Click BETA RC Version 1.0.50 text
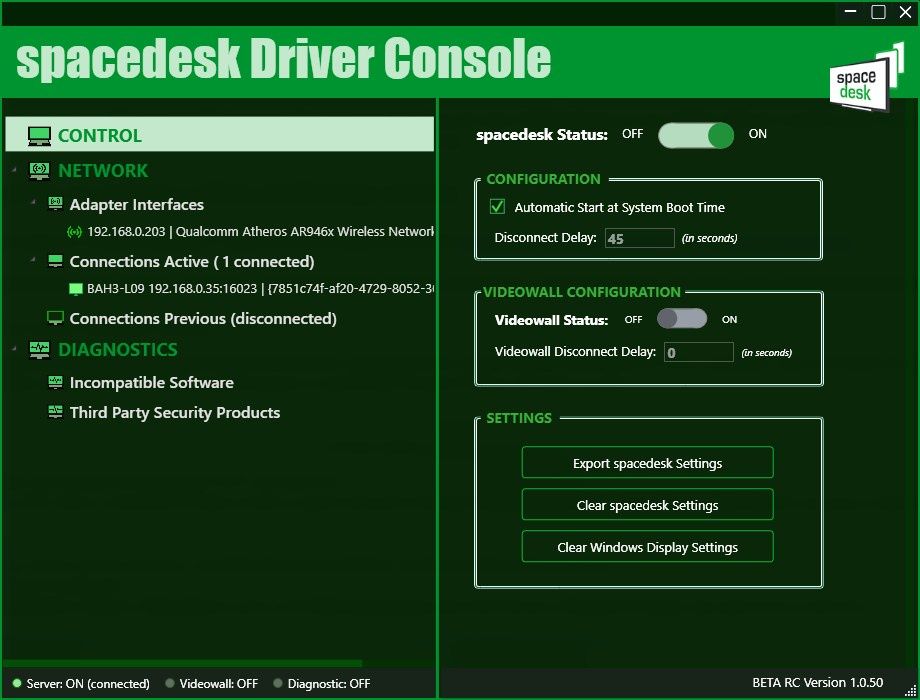The image size is (920, 700). (817, 682)
